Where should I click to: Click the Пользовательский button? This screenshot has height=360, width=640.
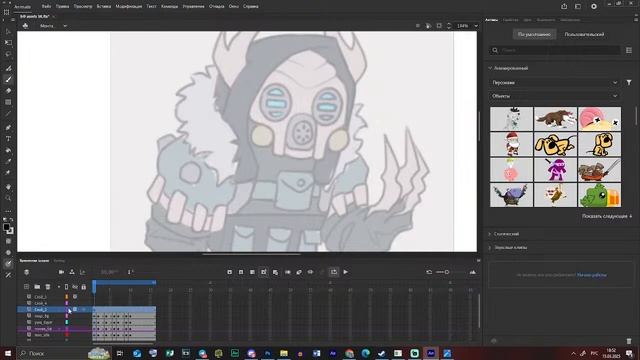(584, 34)
